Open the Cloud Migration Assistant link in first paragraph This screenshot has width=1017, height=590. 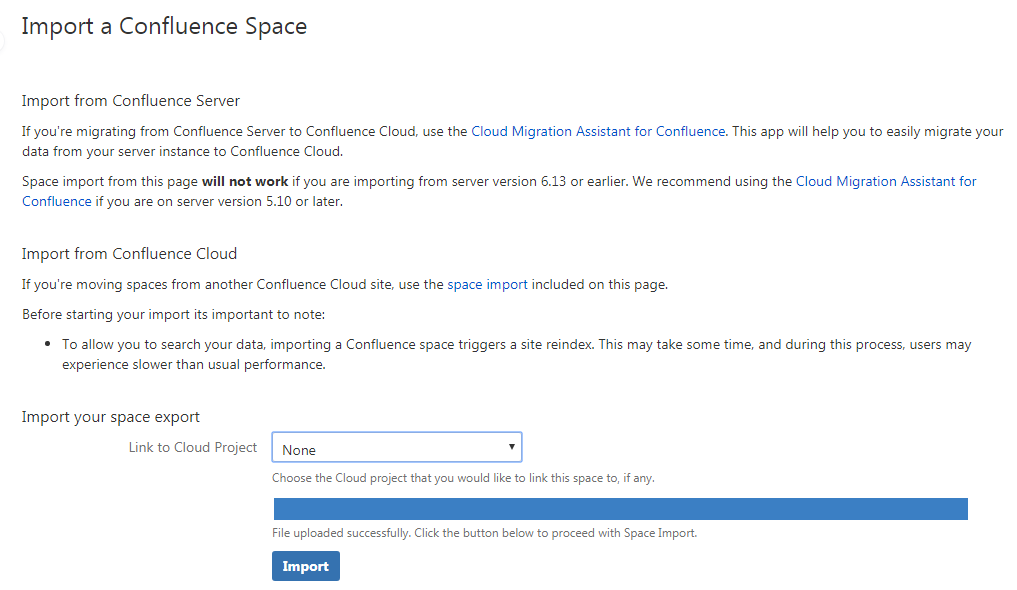598,132
